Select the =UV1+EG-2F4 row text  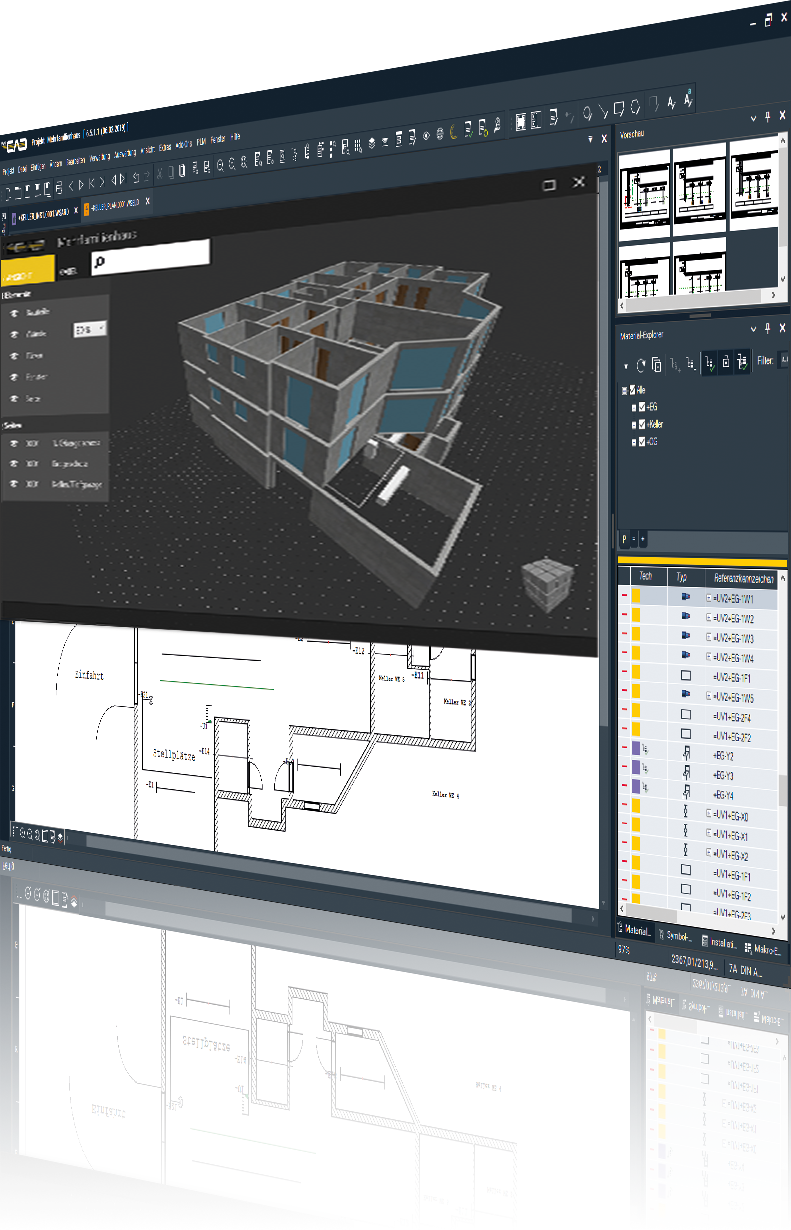[731, 718]
